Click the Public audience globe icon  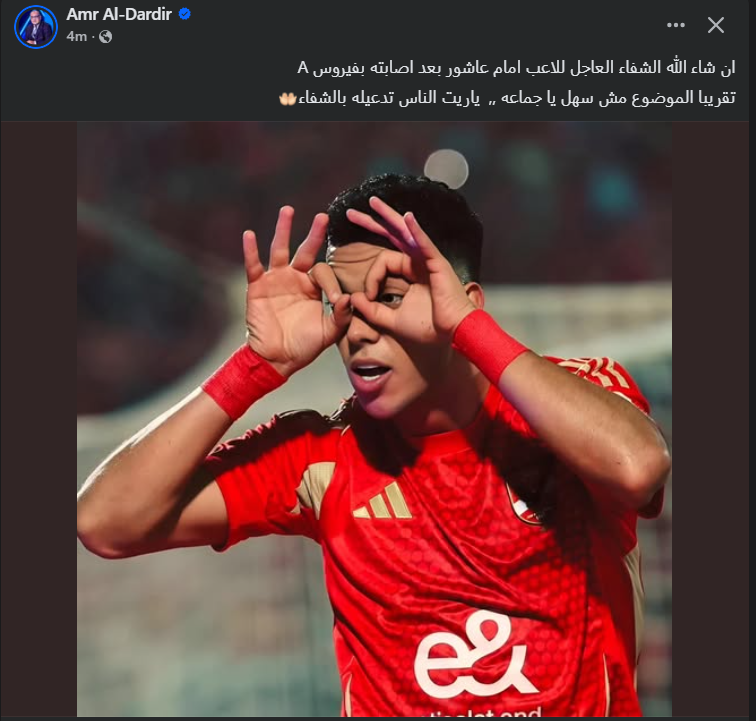coord(106,37)
